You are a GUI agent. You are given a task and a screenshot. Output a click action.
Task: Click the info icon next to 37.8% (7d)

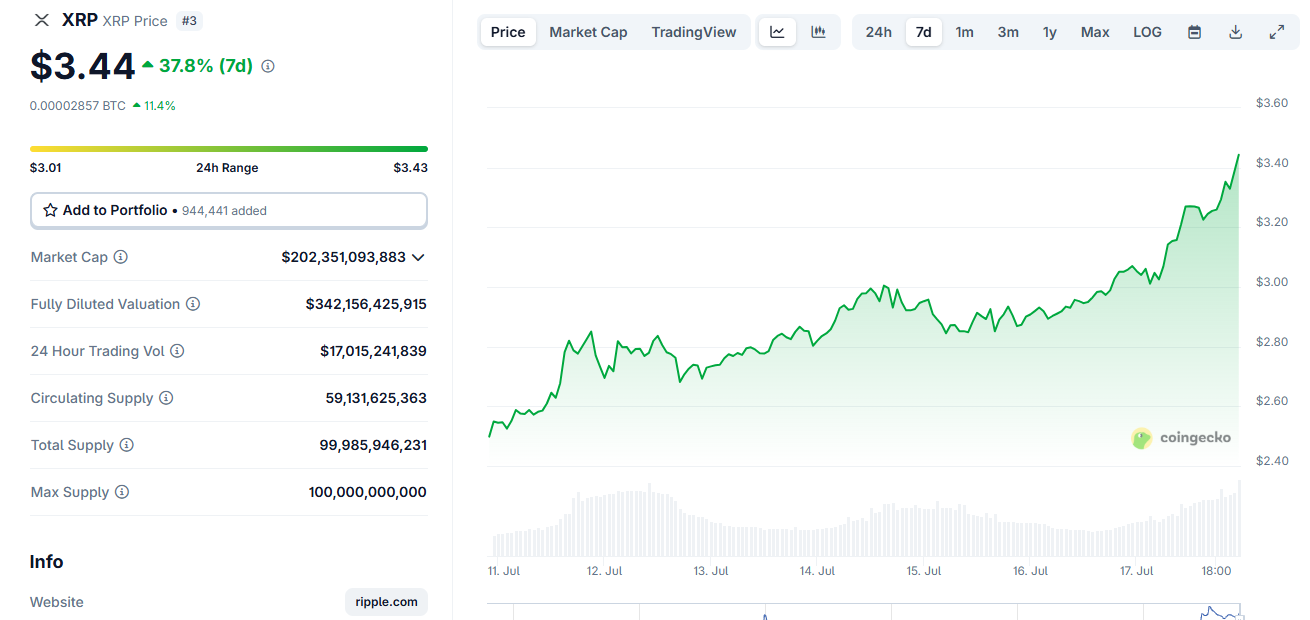pos(268,66)
